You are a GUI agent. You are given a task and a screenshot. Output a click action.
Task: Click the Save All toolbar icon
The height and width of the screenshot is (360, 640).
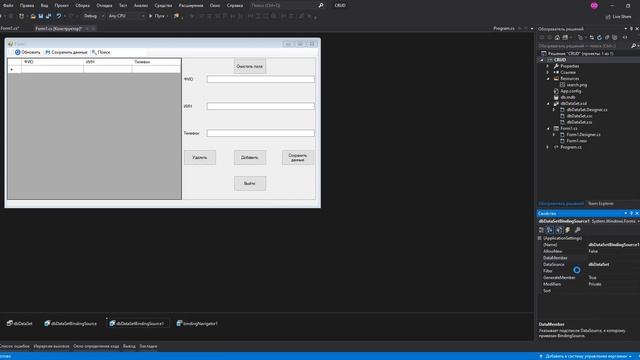coord(49,16)
